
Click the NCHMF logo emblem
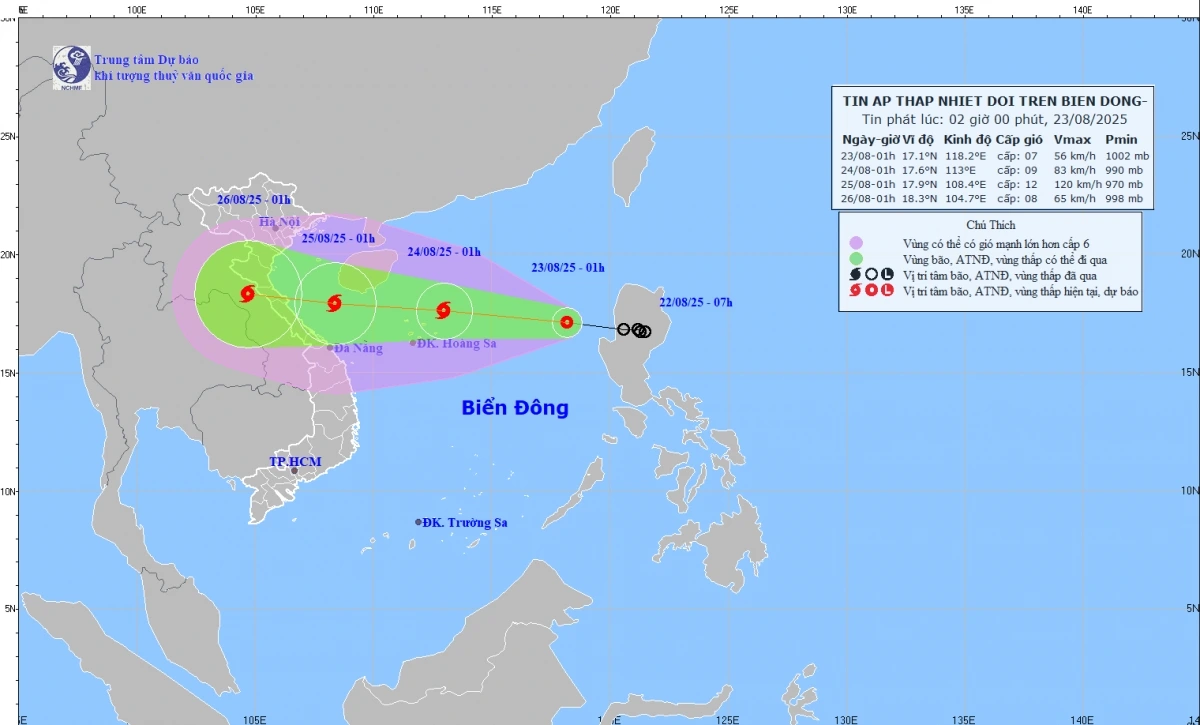[72, 68]
